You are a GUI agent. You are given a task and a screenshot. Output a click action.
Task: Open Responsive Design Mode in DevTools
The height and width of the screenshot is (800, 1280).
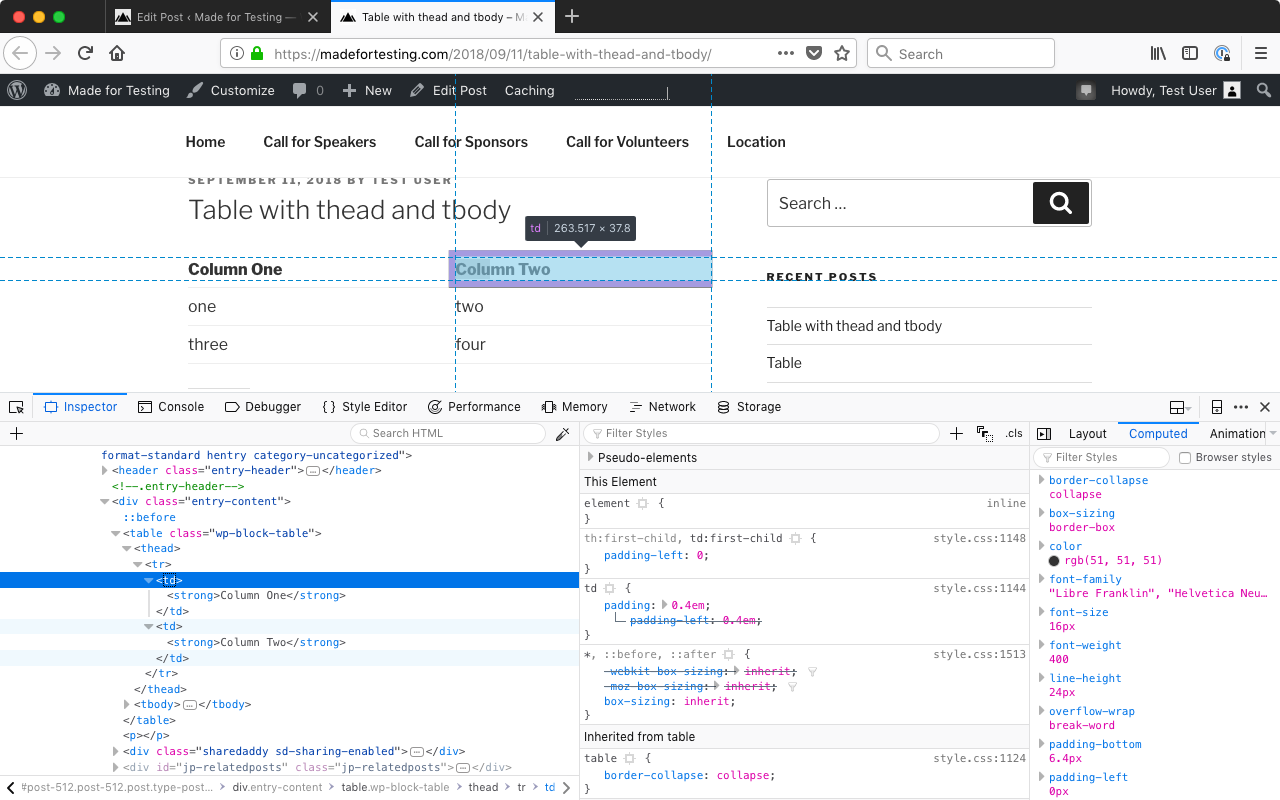[1216, 406]
